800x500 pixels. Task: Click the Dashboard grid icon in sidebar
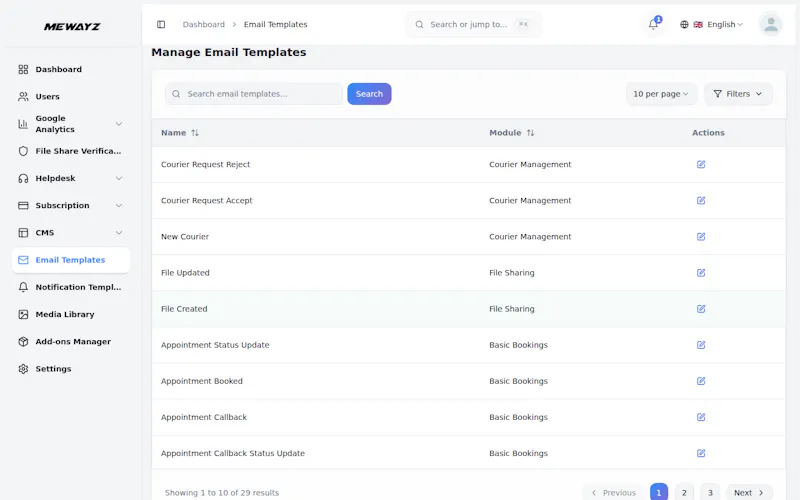click(x=23, y=69)
